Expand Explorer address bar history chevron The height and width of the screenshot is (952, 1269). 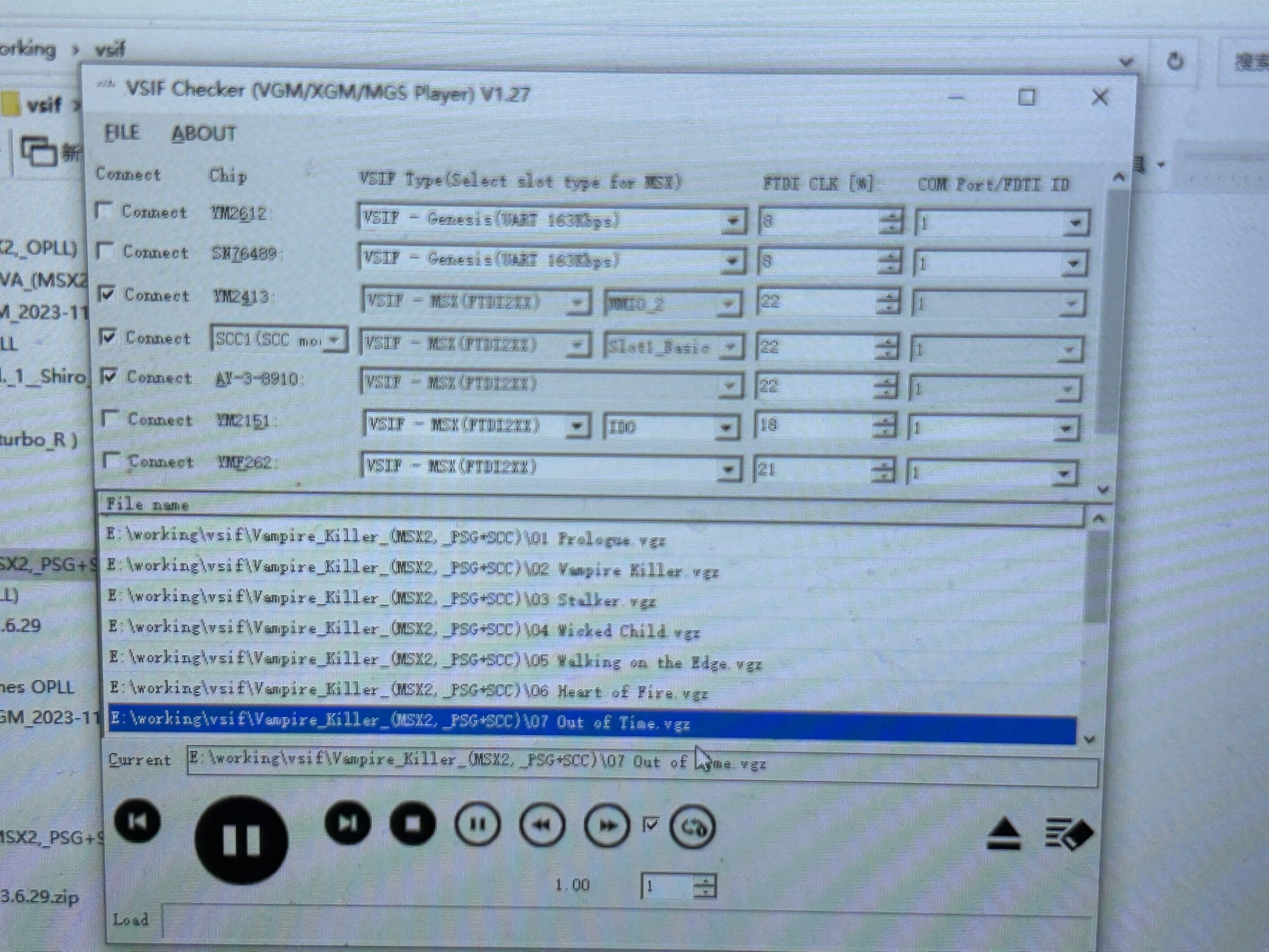tap(1126, 61)
